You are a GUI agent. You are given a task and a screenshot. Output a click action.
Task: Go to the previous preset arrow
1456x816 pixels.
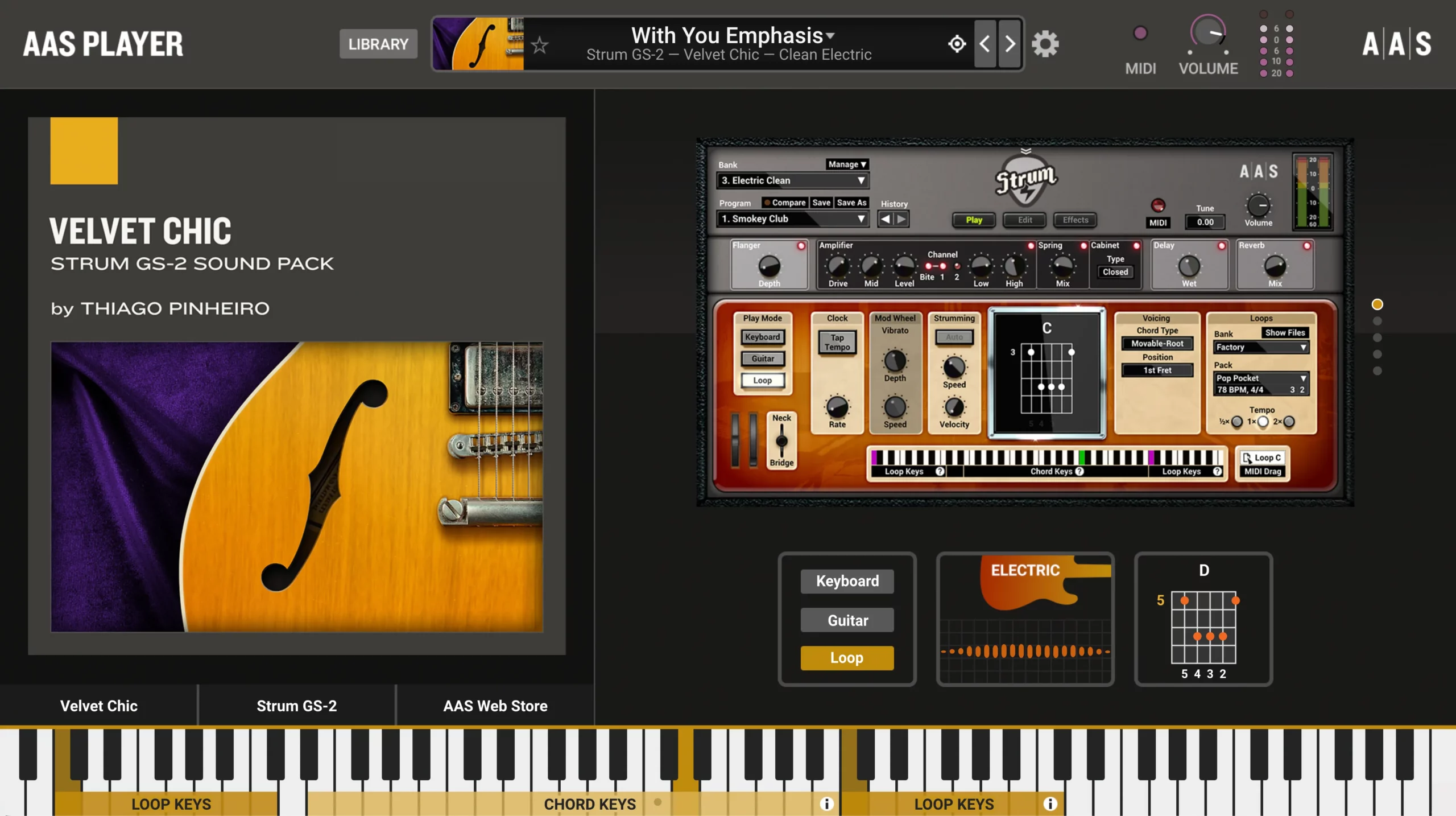pyautogui.click(x=985, y=44)
